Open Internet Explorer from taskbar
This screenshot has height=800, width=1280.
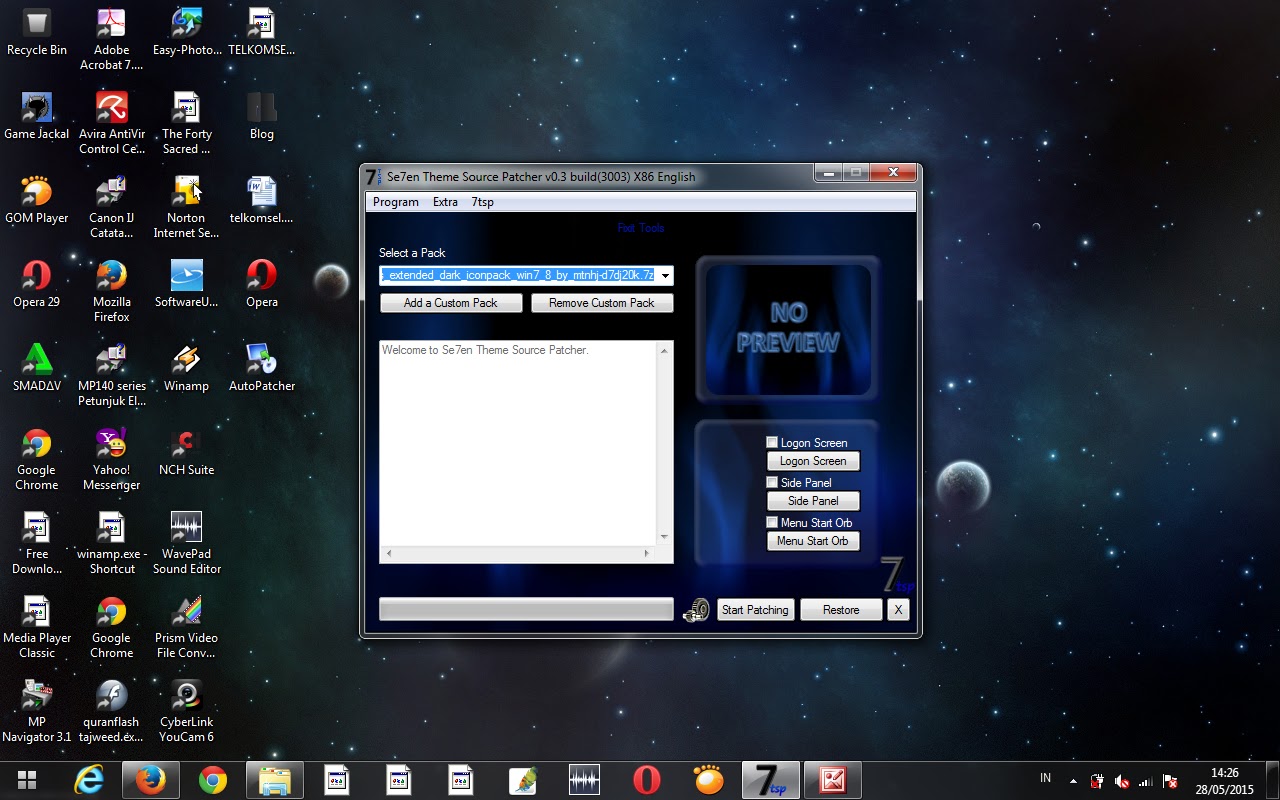[x=89, y=780]
